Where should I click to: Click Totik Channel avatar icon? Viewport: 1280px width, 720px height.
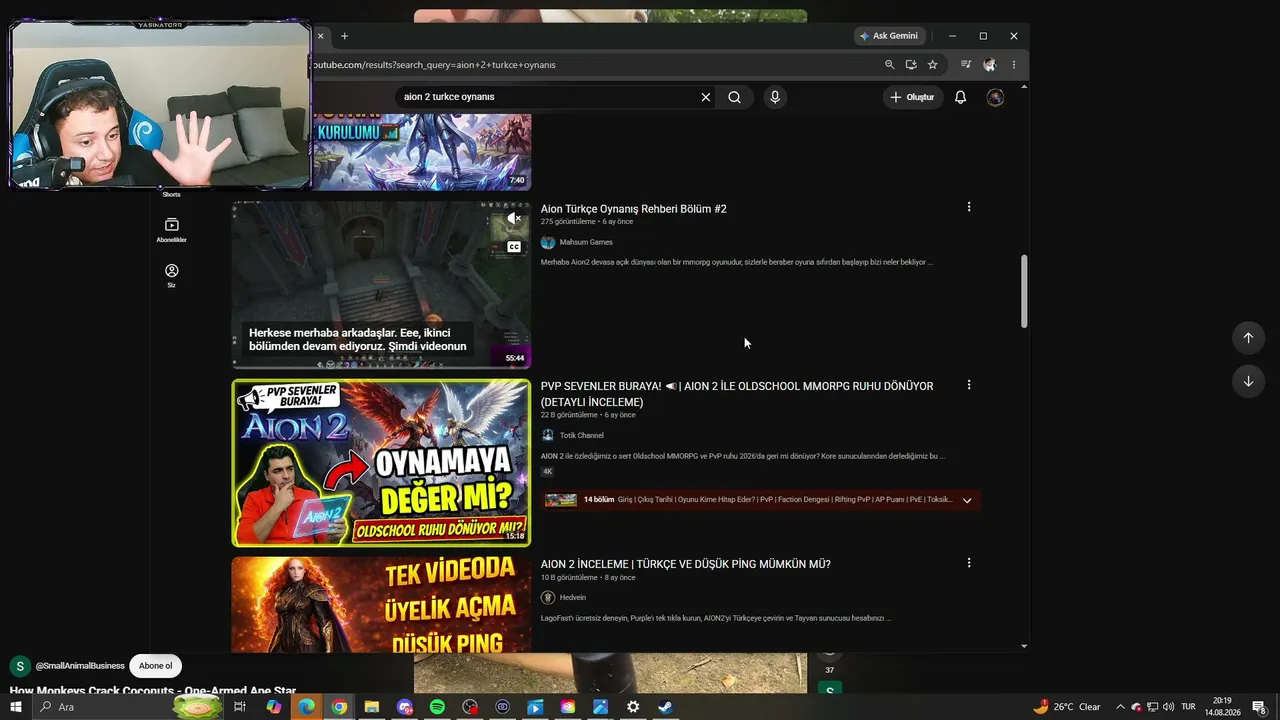tap(548, 435)
